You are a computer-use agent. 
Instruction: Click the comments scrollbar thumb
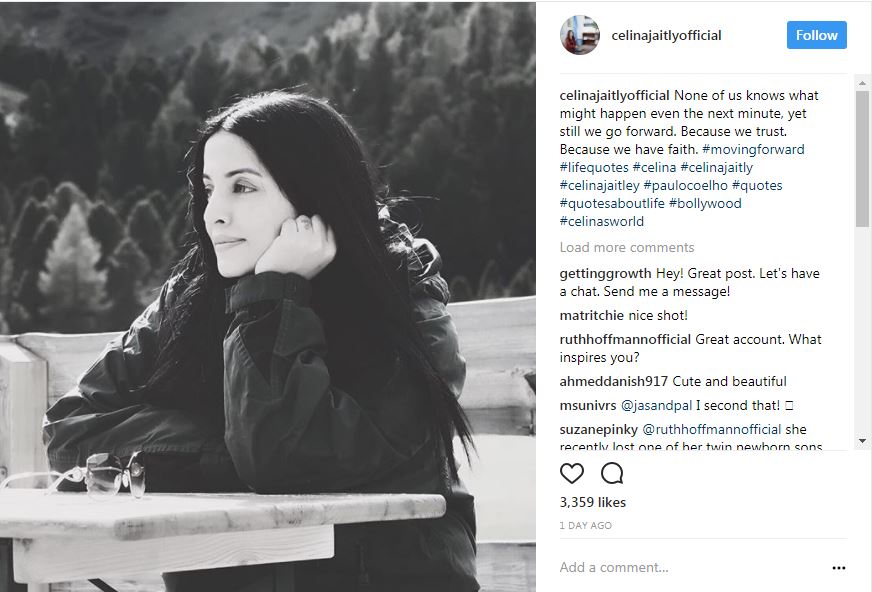[862, 158]
